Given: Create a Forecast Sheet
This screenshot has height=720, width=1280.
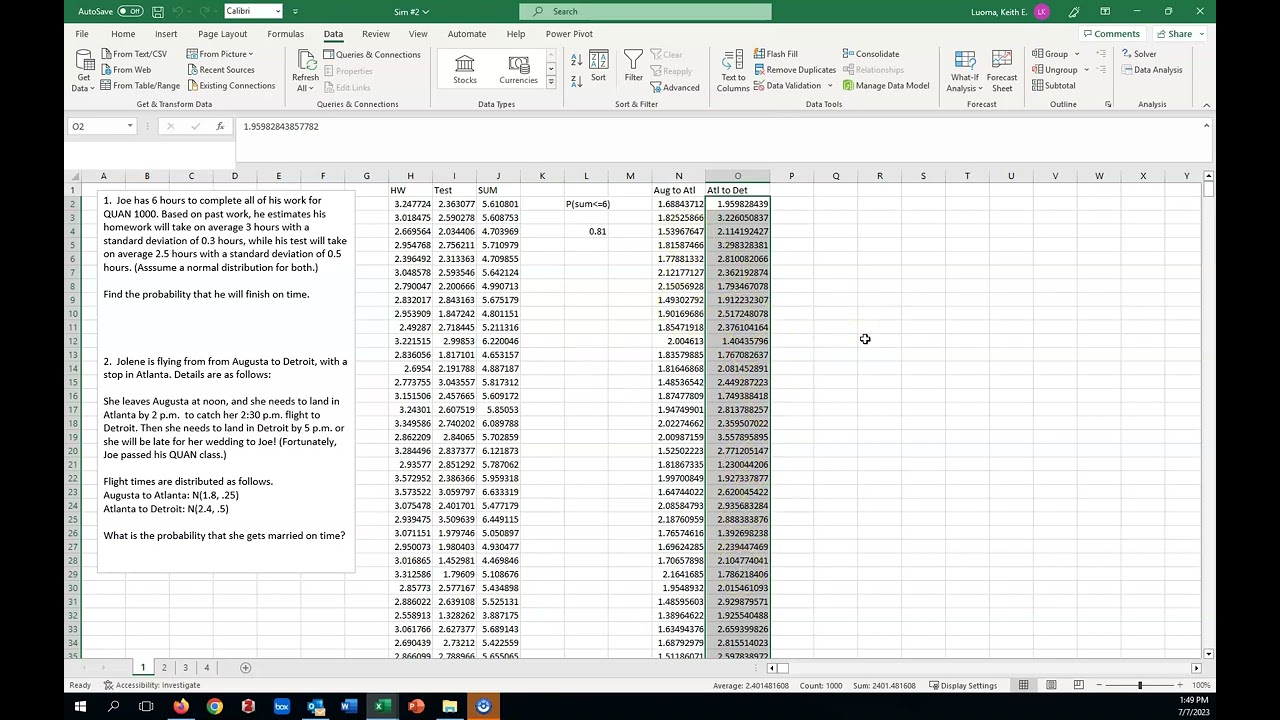Looking at the screenshot, I should (1002, 70).
